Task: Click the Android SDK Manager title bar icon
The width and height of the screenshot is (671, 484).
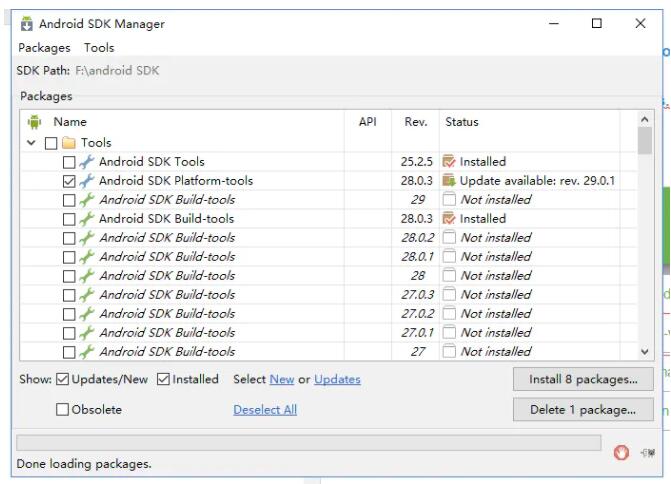Action: tap(26, 24)
